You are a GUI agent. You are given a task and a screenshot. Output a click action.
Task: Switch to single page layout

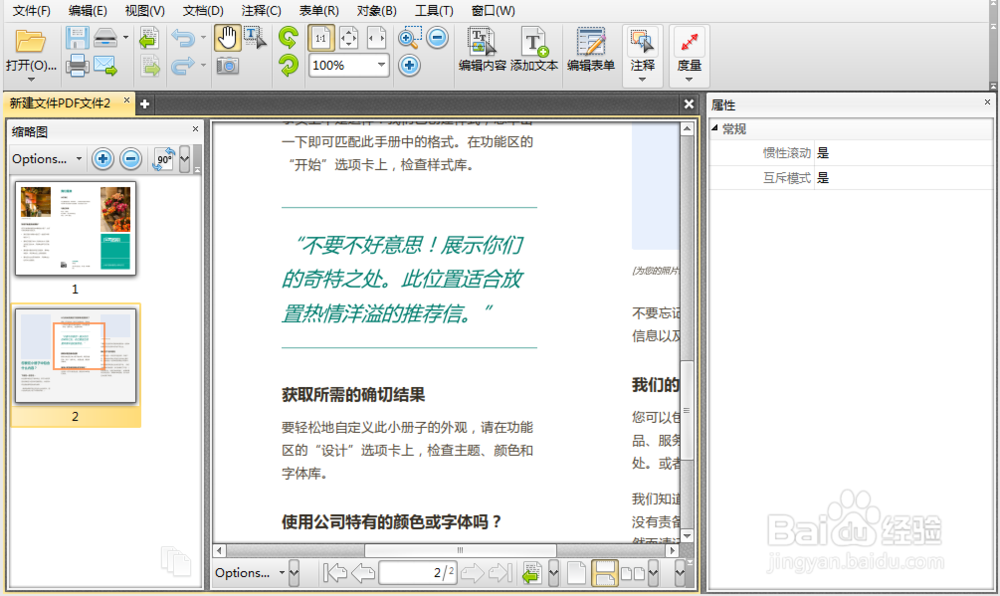(577, 572)
